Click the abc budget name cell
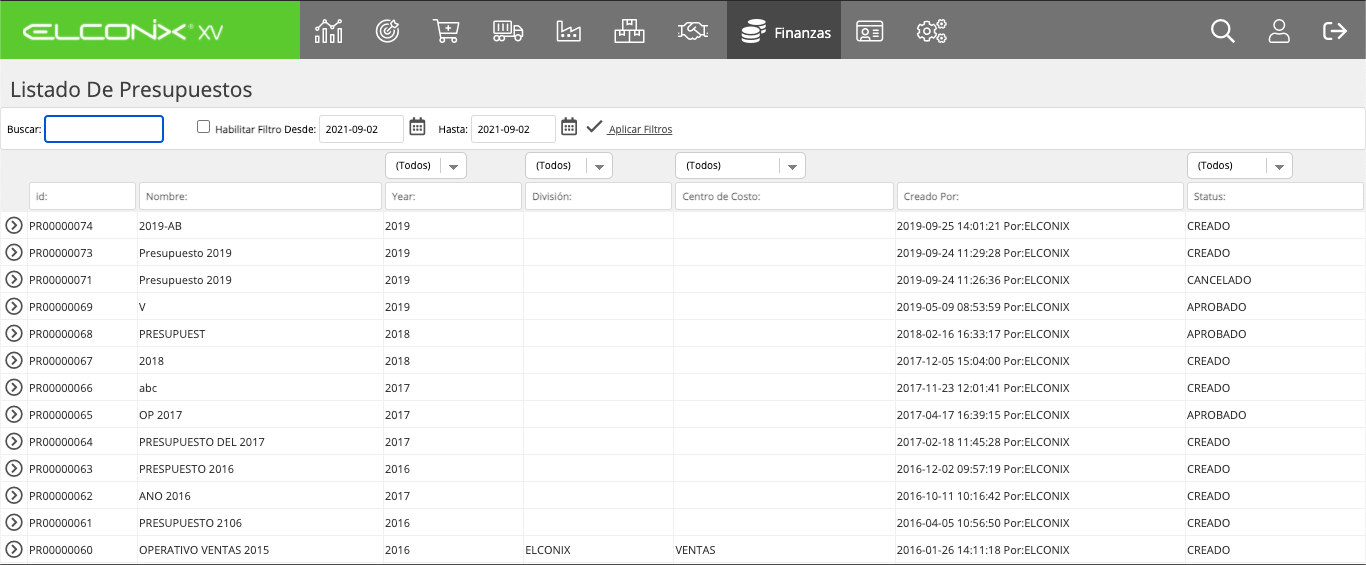1366x565 pixels. [x=148, y=388]
